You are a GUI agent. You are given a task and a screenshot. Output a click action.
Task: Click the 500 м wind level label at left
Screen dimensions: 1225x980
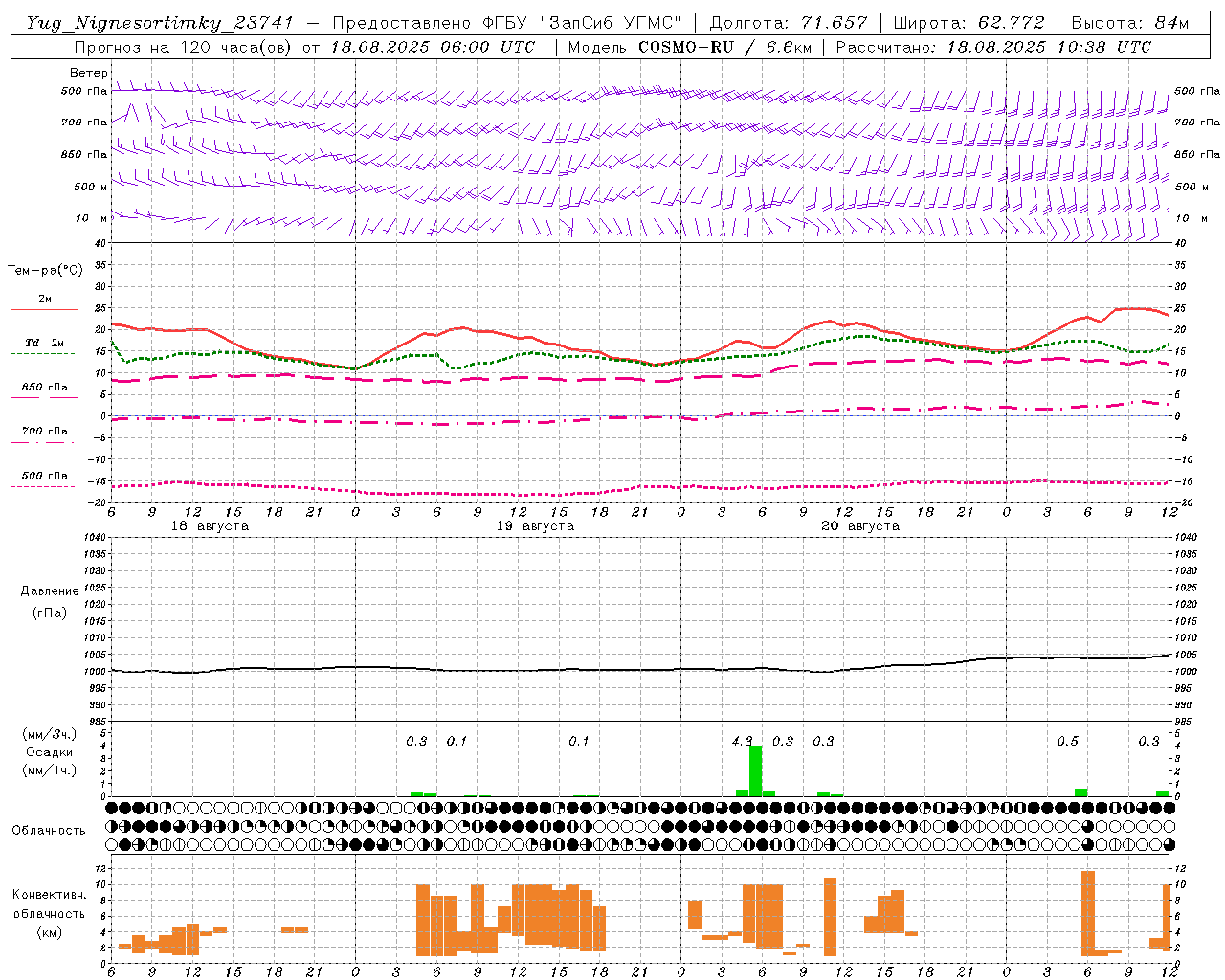click(x=91, y=187)
